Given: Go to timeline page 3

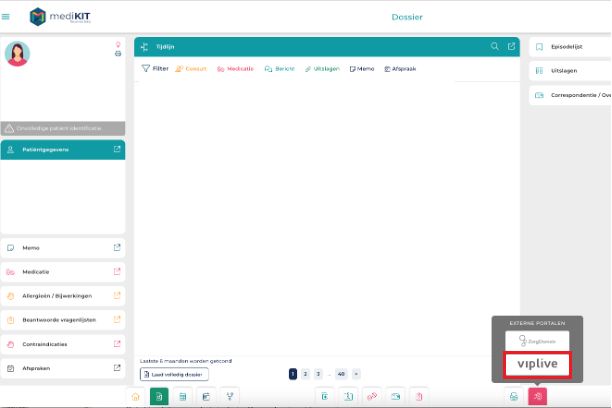Looking at the screenshot, I should point(318,374).
